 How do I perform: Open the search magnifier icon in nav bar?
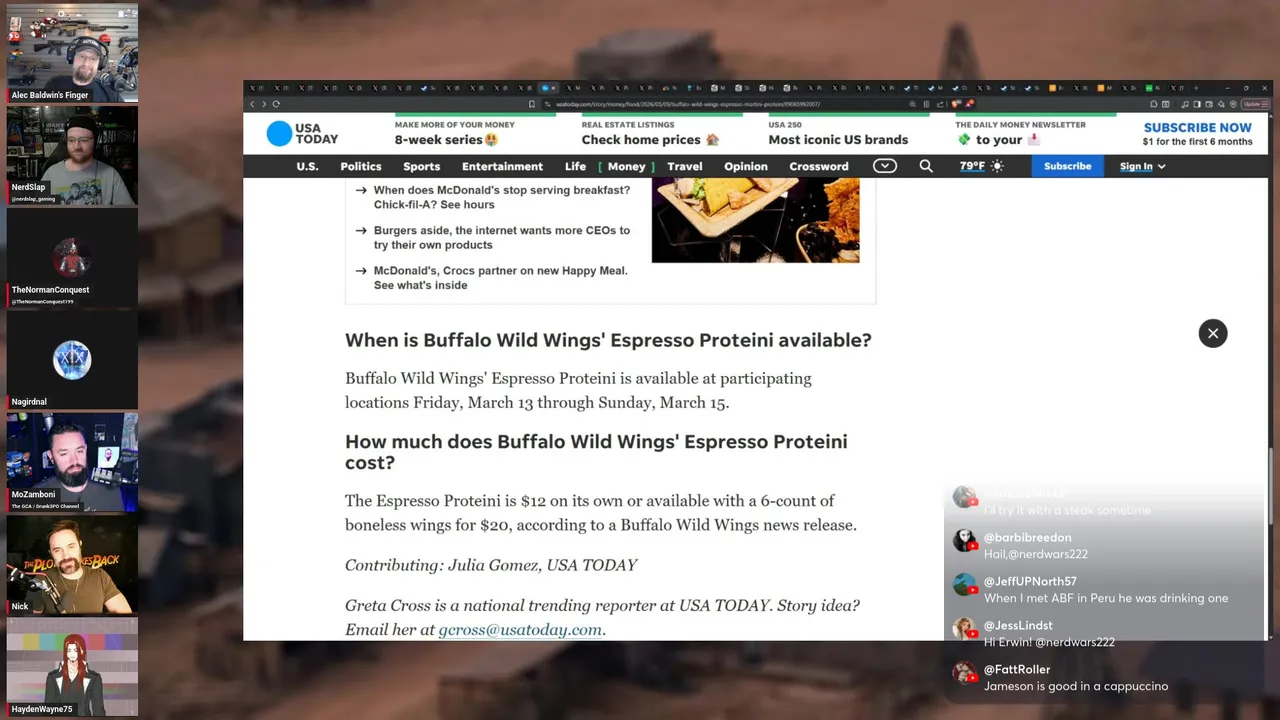(x=926, y=166)
